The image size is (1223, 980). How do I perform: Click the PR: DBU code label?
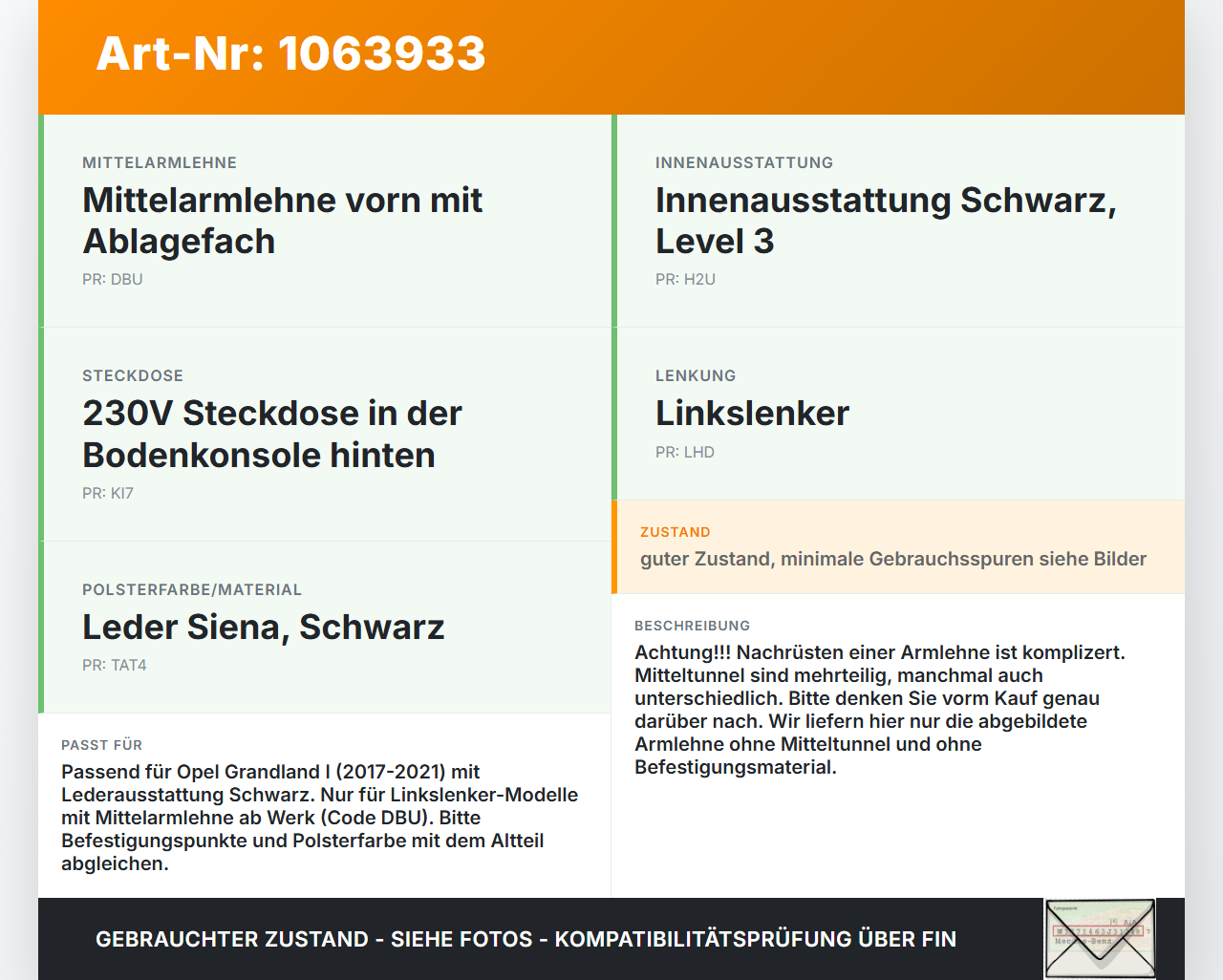click(x=113, y=280)
